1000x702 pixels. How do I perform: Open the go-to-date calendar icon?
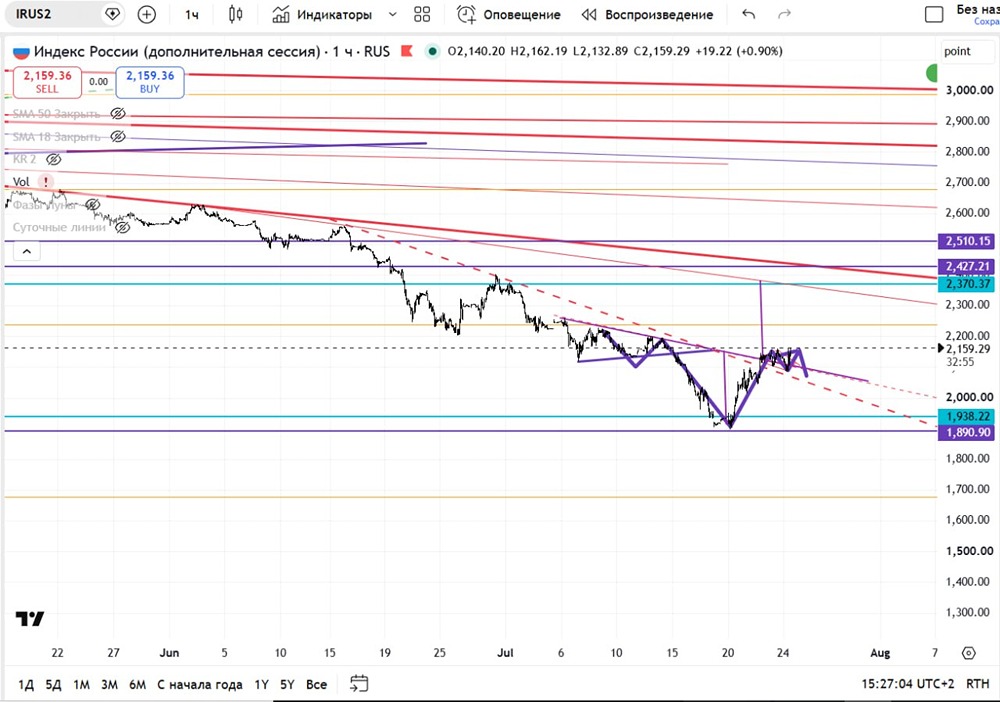pyautogui.click(x=359, y=684)
